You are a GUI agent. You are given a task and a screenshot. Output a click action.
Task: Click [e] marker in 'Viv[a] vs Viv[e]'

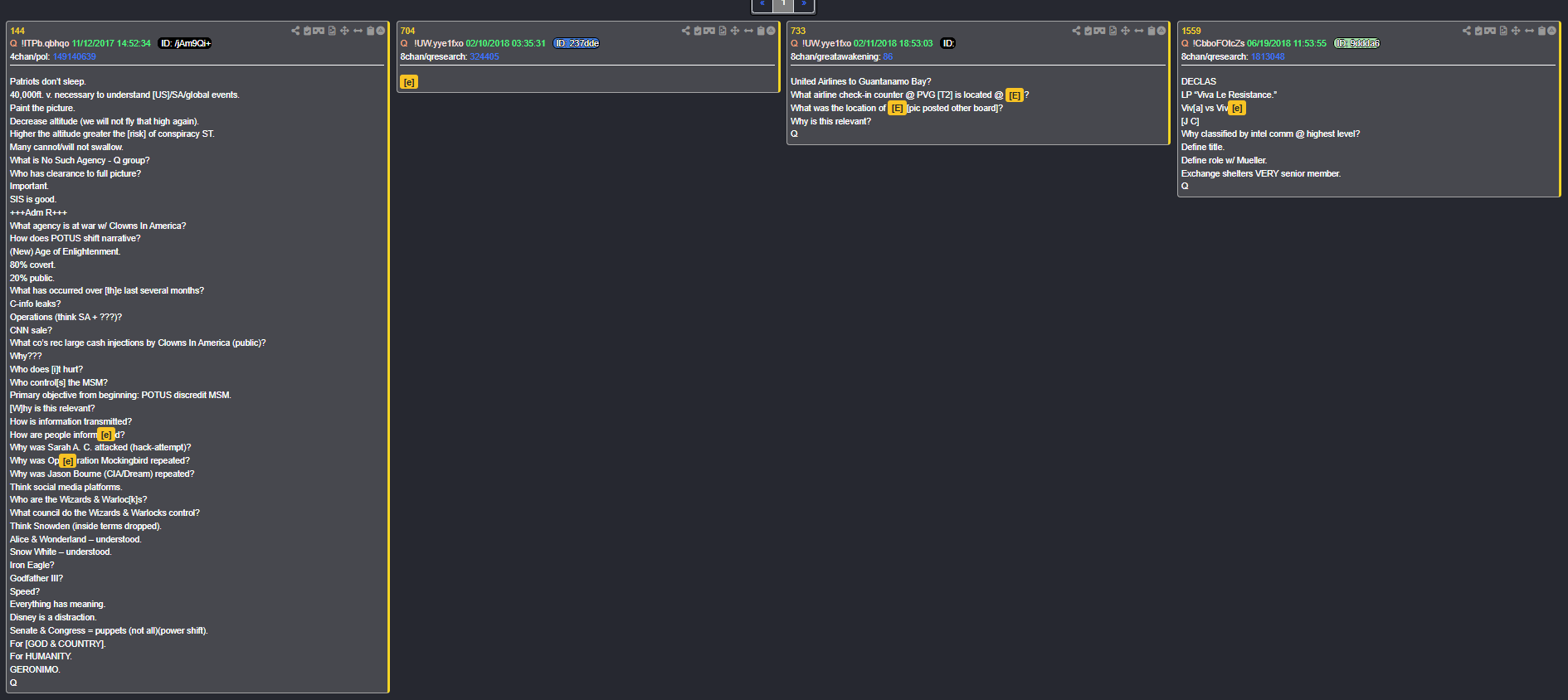tap(1237, 109)
